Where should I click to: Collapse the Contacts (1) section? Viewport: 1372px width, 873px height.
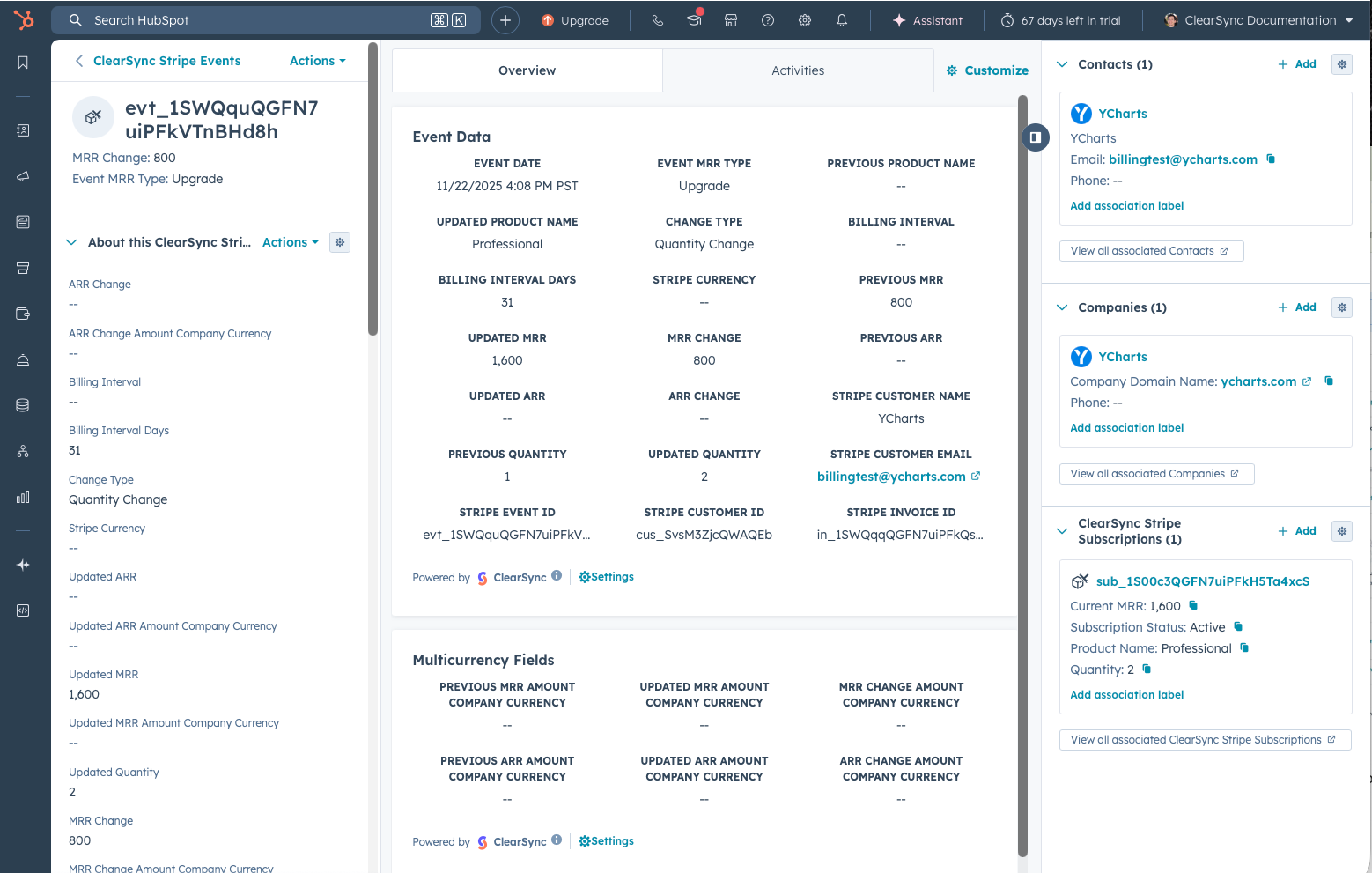(1062, 64)
